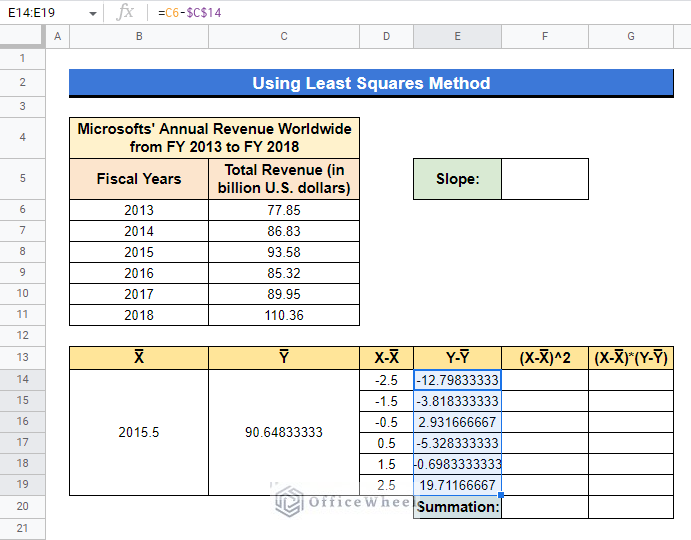Click the 'Summation:' label cell
The height and width of the screenshot is (540, 691).
(x=457, y=507)
